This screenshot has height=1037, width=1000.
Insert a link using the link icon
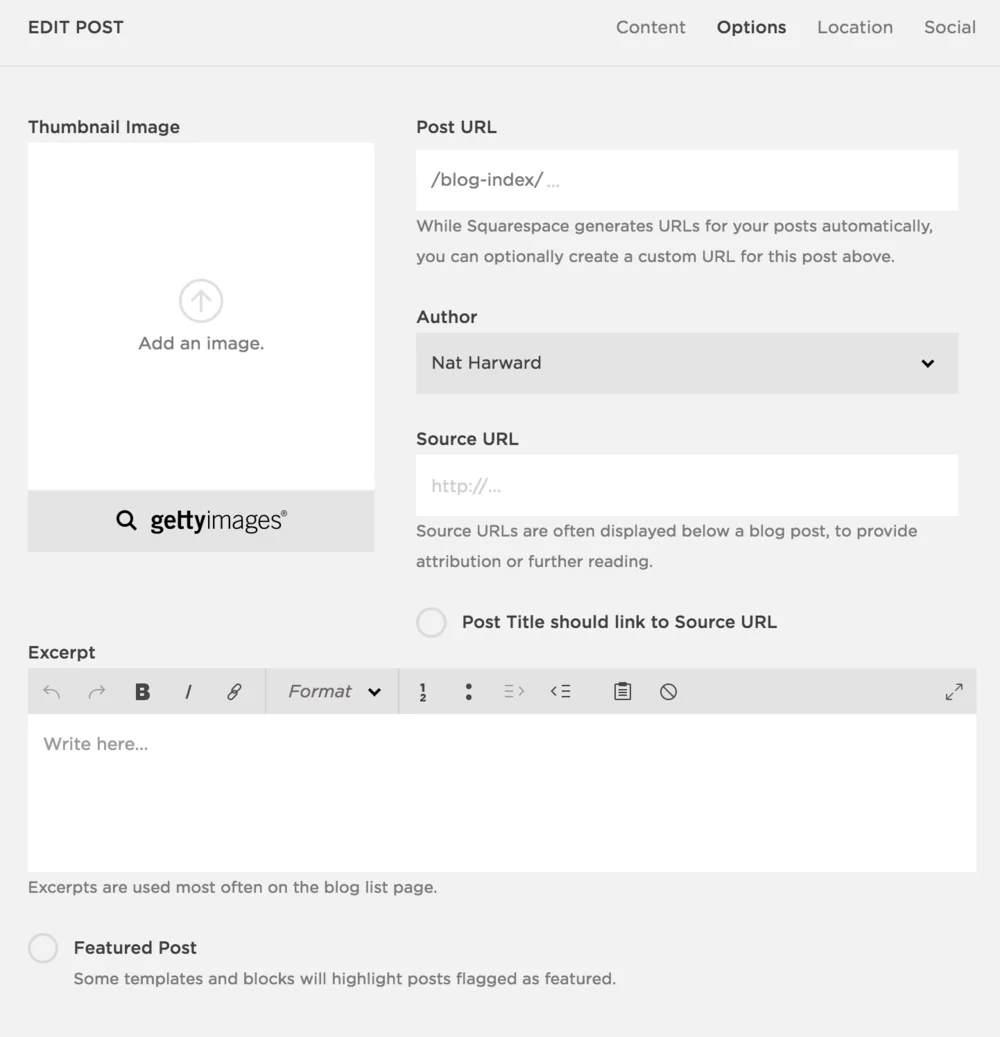234,691
